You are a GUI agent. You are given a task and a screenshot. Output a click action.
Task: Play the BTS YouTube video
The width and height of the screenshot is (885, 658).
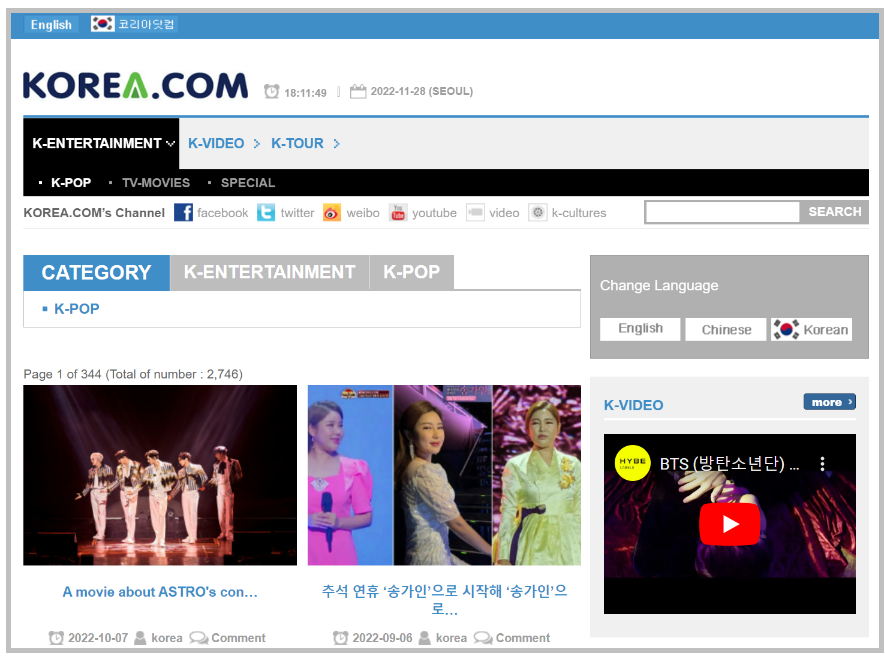(729, 524)
